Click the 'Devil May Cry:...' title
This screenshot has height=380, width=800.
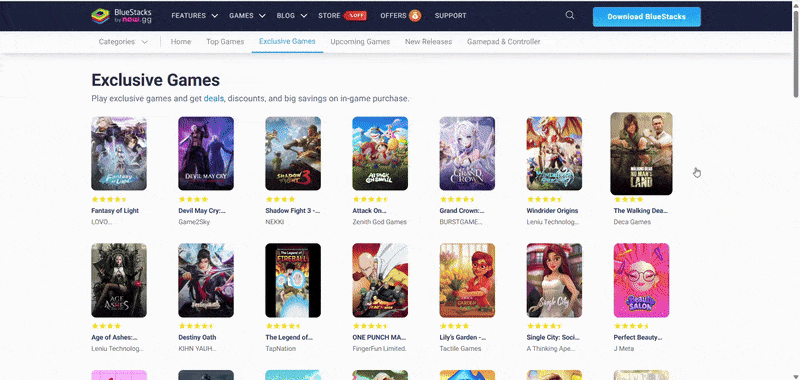pos(202,211)
